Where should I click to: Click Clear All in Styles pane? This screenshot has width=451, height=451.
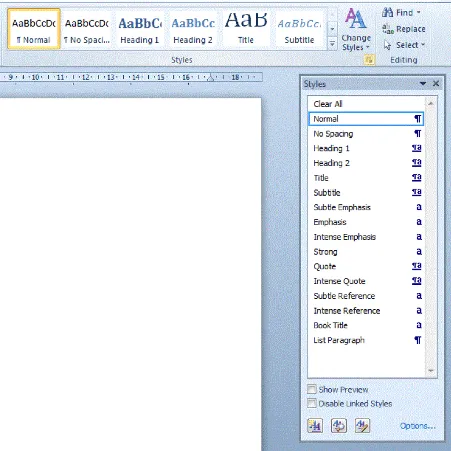pyautogui.click(x=366, y=104)
